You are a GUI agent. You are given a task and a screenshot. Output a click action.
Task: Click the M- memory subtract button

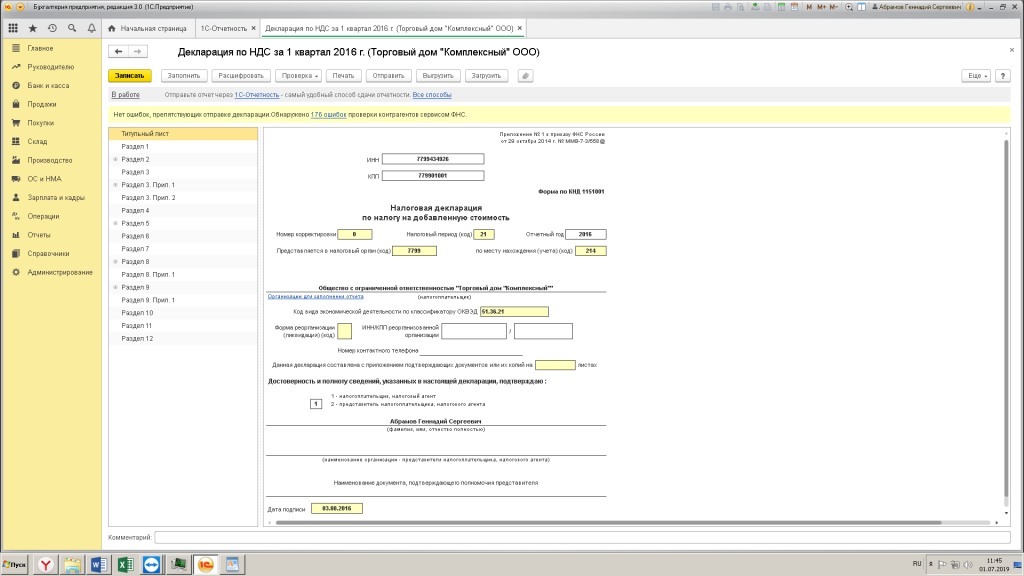tap(834, 7)
